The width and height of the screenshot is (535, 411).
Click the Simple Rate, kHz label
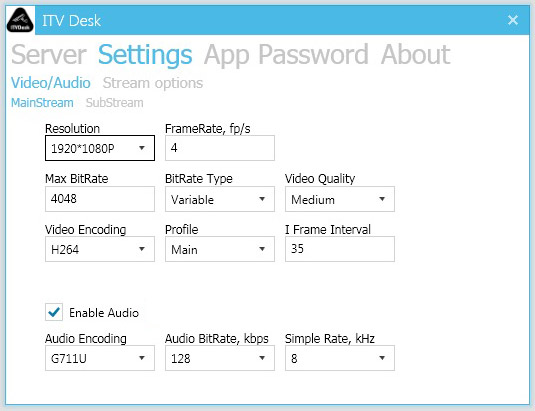pos(330,339)
